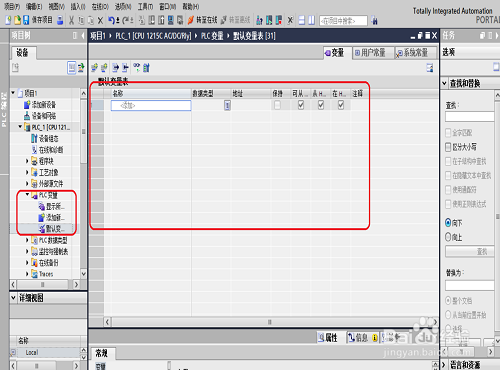The width and height of the screenshot is (500, 370).
Task: Collapse the 项目1 tree node
Action: click(13, 93)
